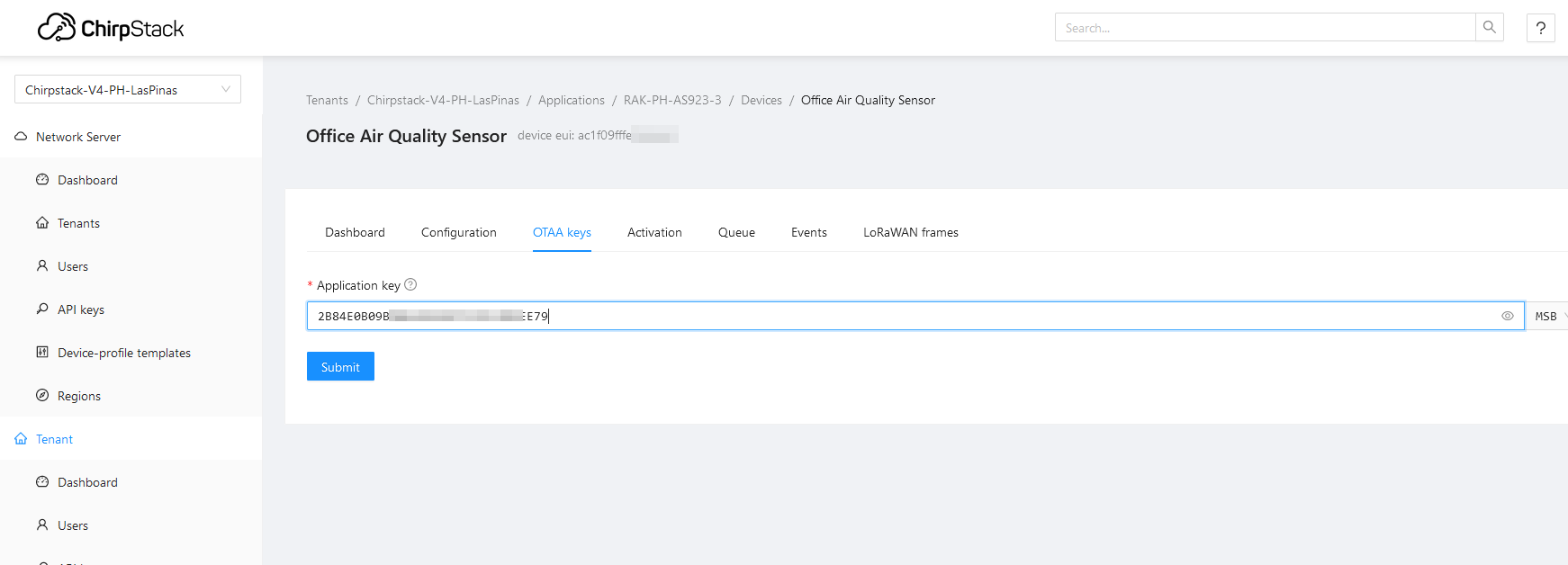Open the help question mark button
Image resolution: width=1568 pixels, height=565 pixels.
(1541, 28)
